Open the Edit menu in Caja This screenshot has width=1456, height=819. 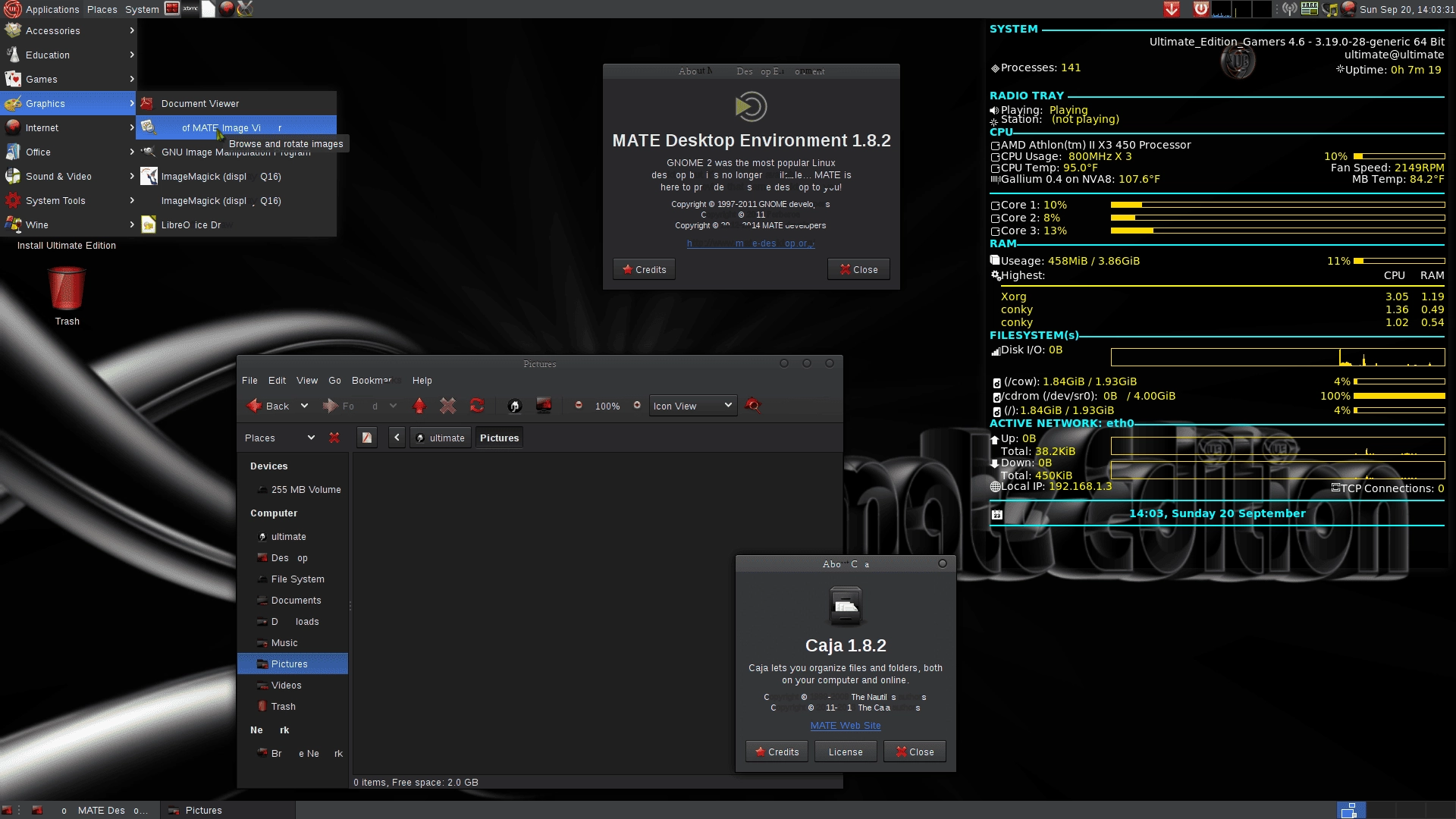[x=277, y=381]
